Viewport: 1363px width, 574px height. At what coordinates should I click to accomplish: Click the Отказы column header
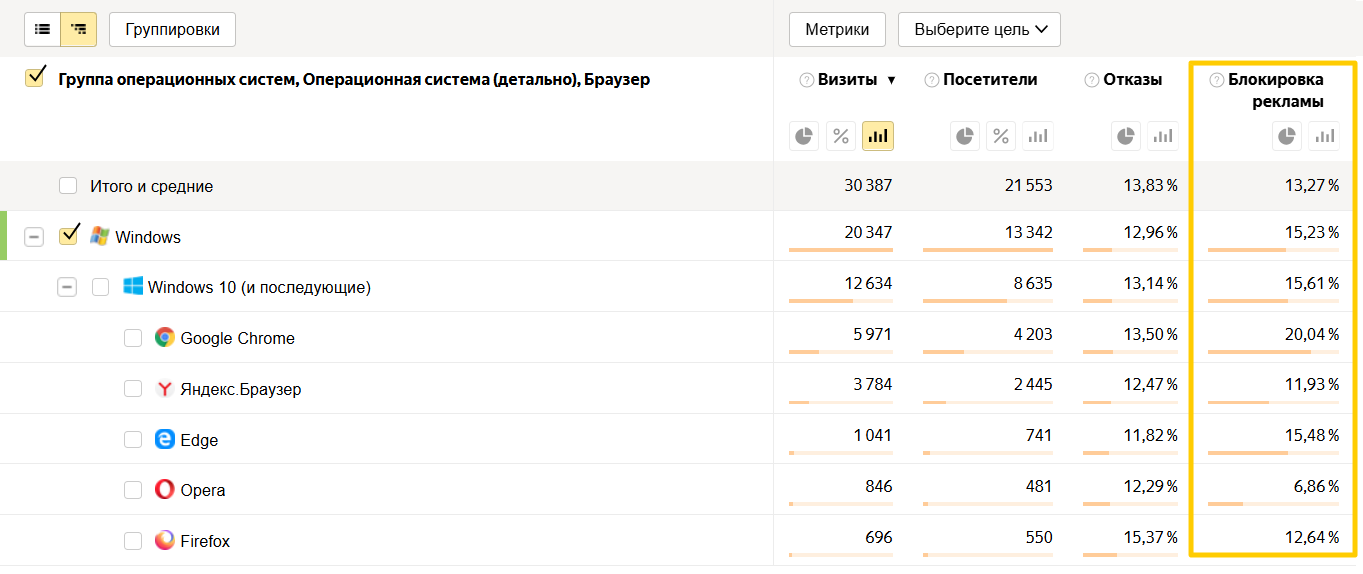point(1132,80)
